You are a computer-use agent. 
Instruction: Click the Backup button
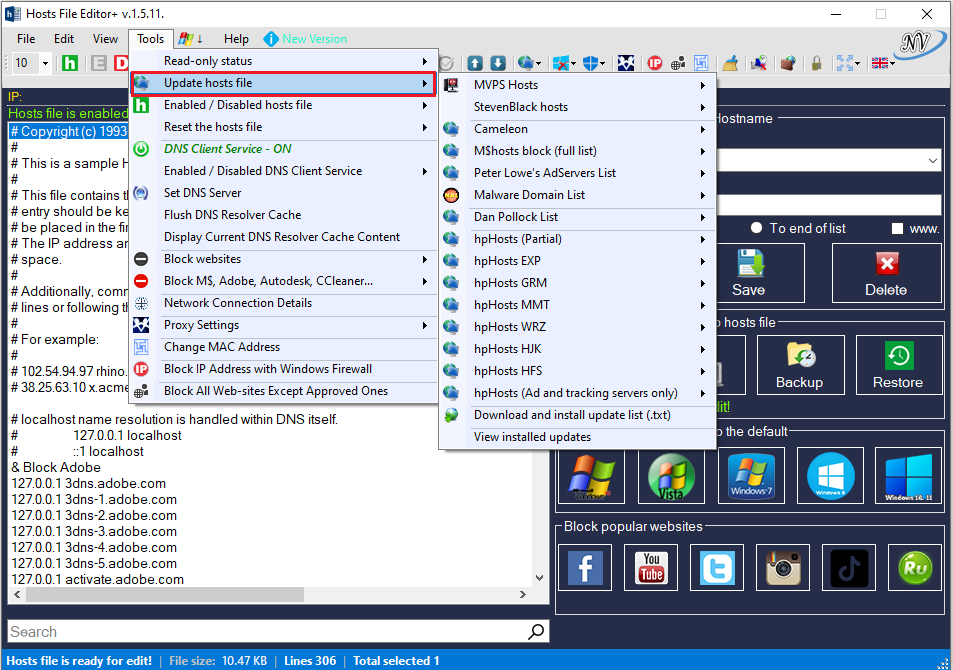pos(800,365)
